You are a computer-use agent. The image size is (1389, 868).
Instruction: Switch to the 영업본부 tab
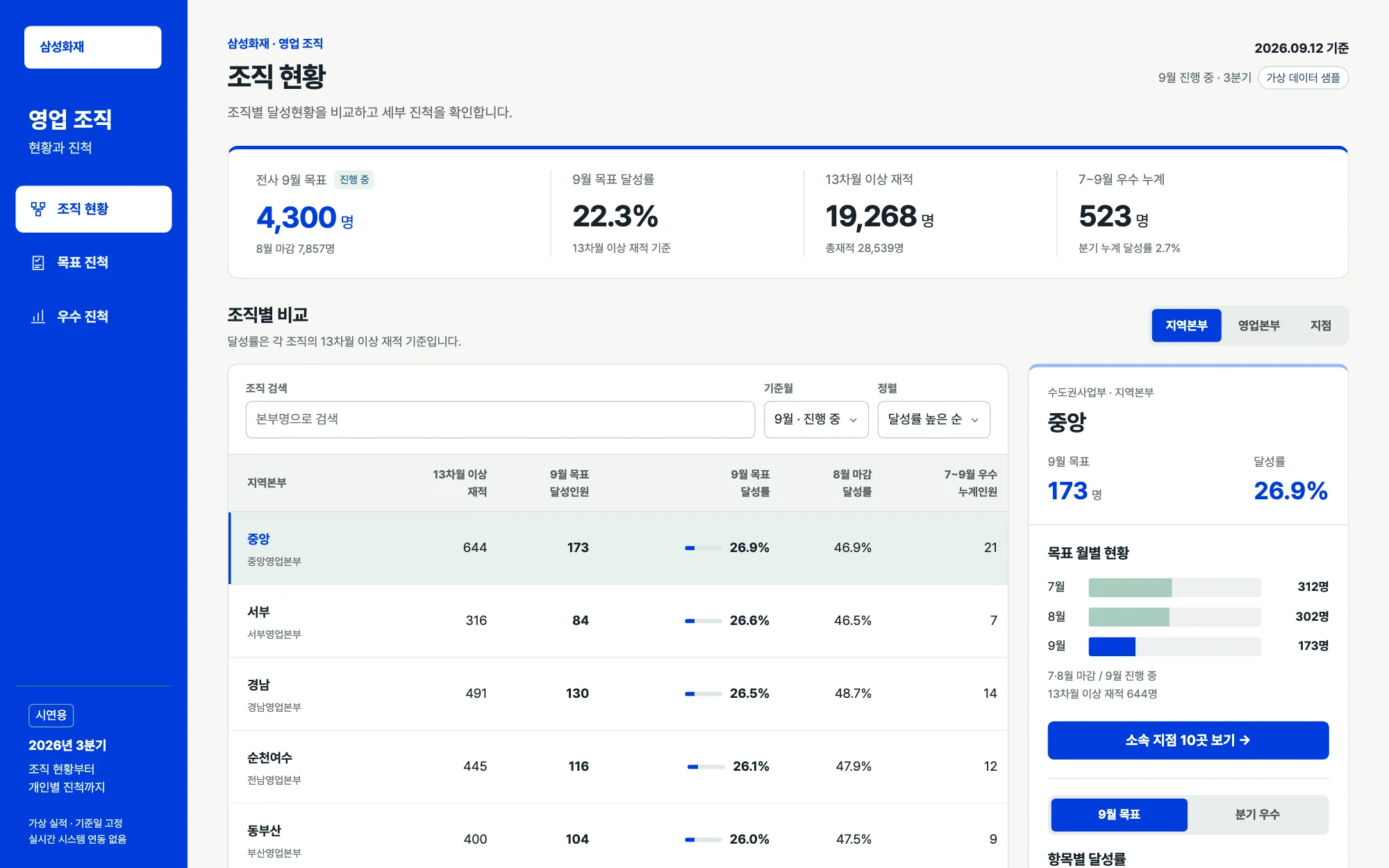pyautogui.click(x=1258, y=326)
